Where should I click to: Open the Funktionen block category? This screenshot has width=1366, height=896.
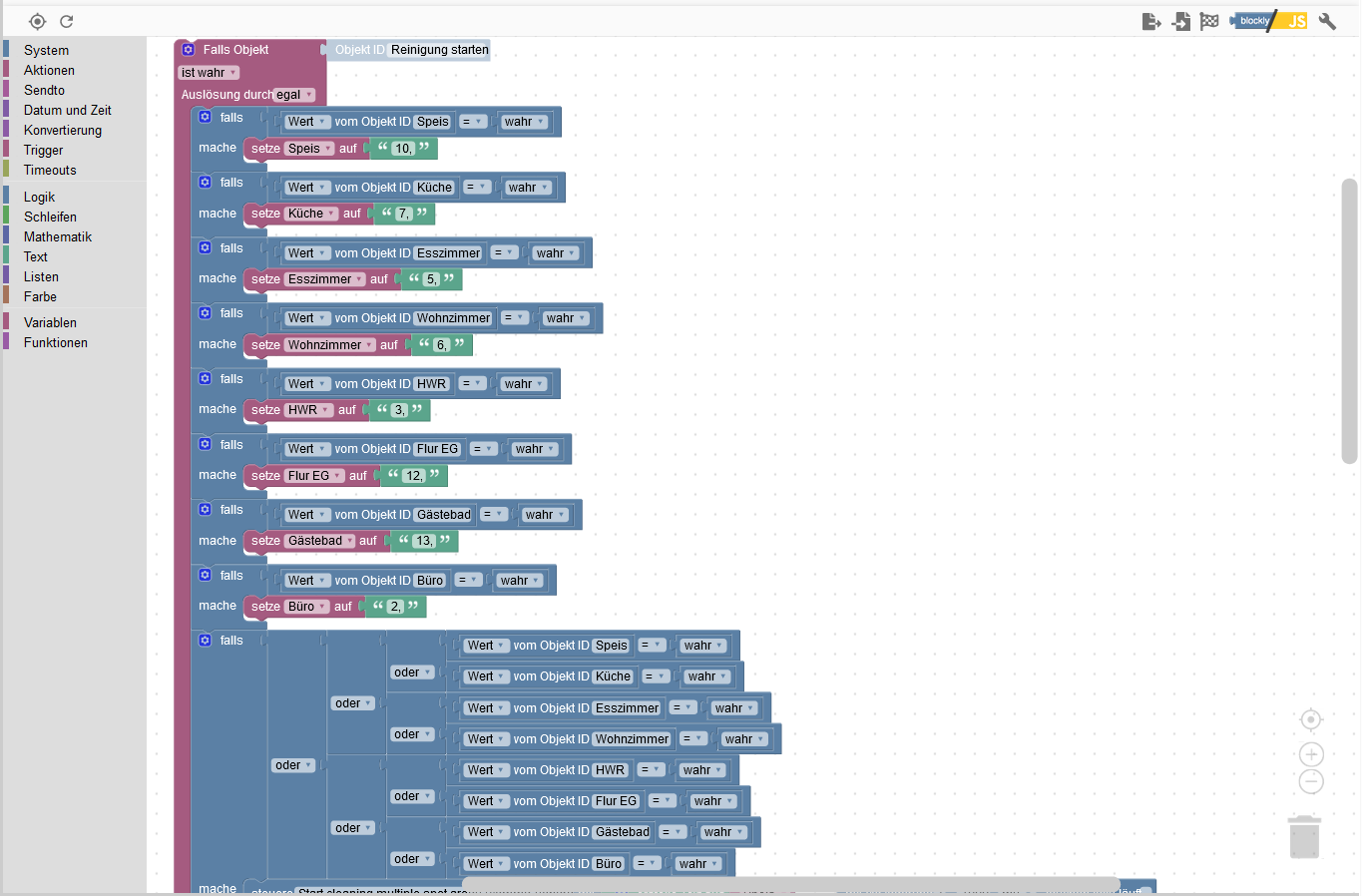click(x=56, y=342)
